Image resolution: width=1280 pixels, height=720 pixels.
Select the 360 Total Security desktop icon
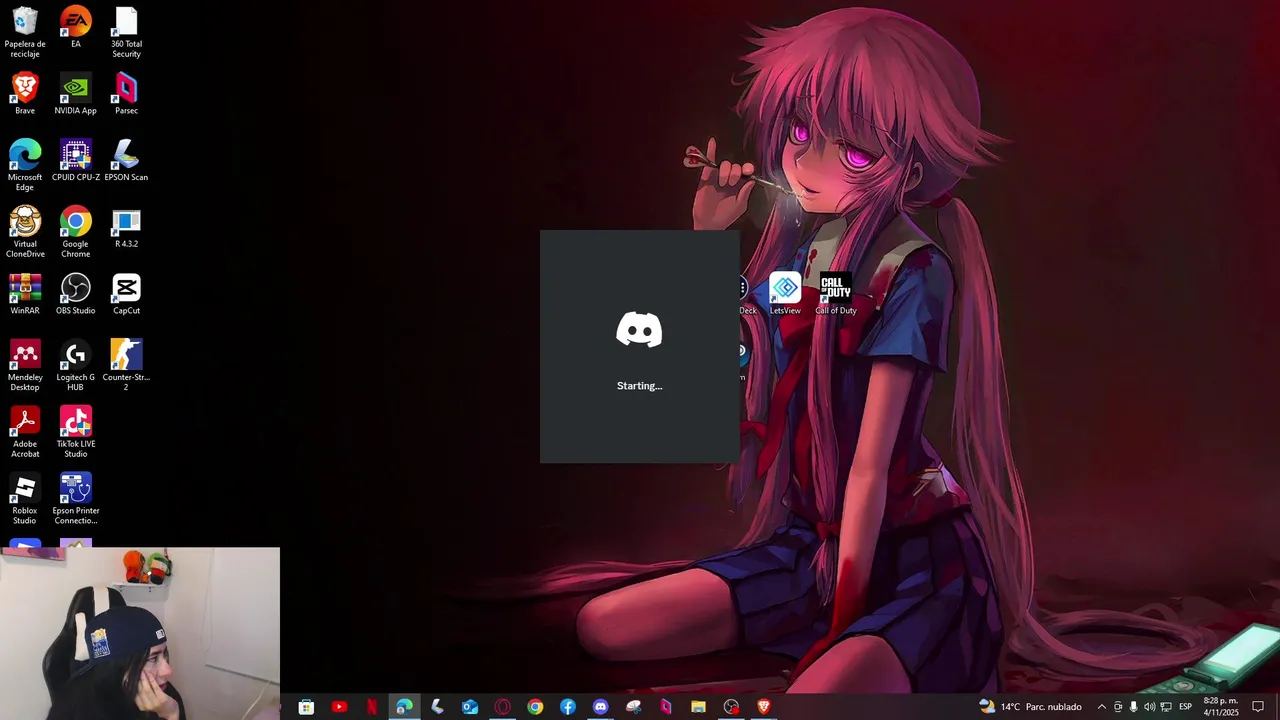click(126, 31)
